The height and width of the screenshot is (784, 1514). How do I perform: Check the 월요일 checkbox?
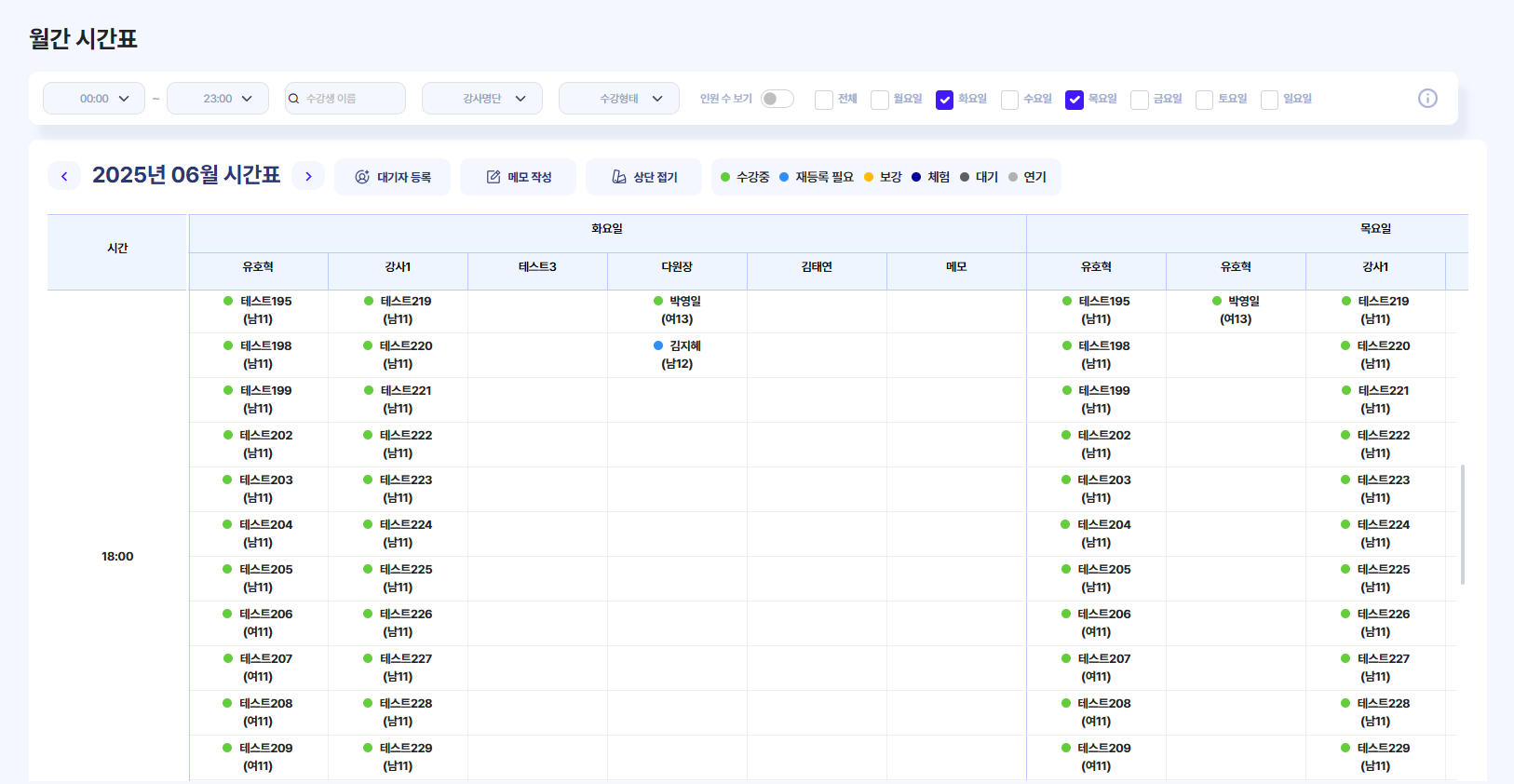[879, 100]
